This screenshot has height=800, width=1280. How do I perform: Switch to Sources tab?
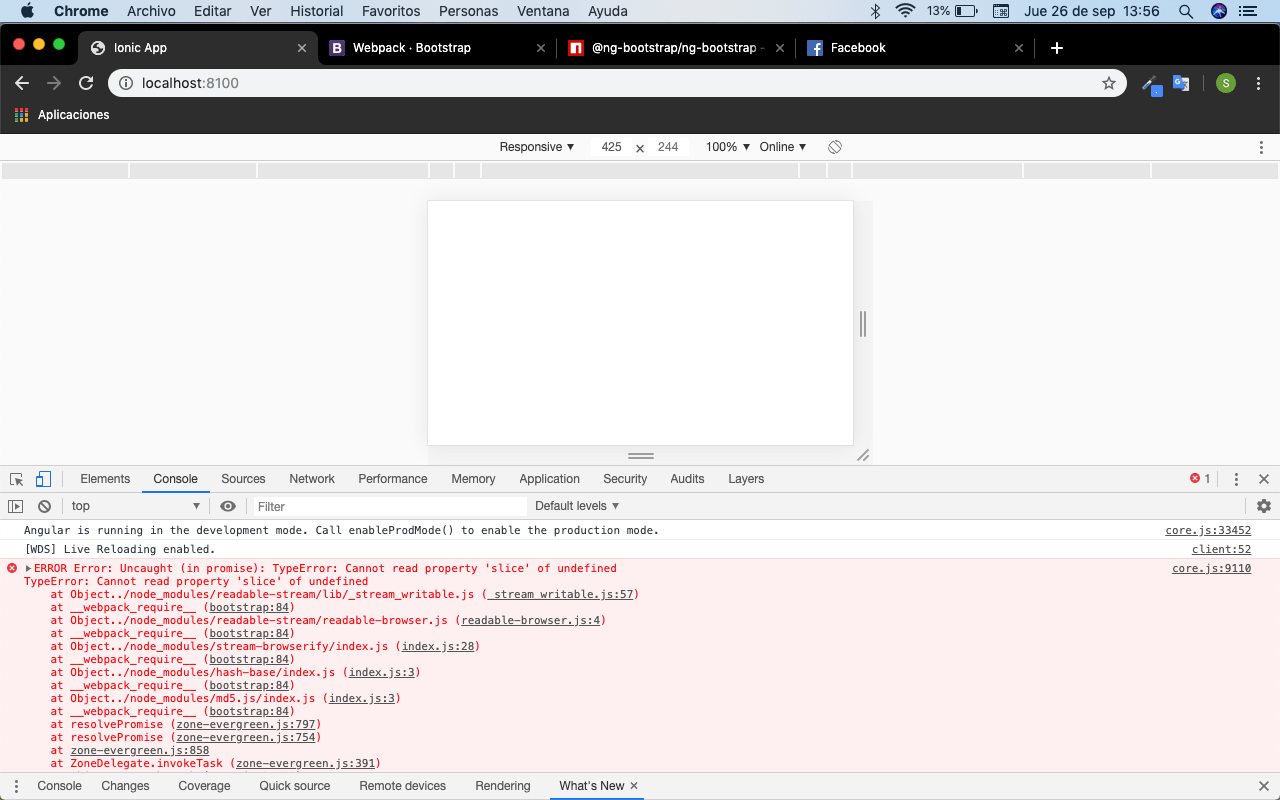click(x=243, y=479)
